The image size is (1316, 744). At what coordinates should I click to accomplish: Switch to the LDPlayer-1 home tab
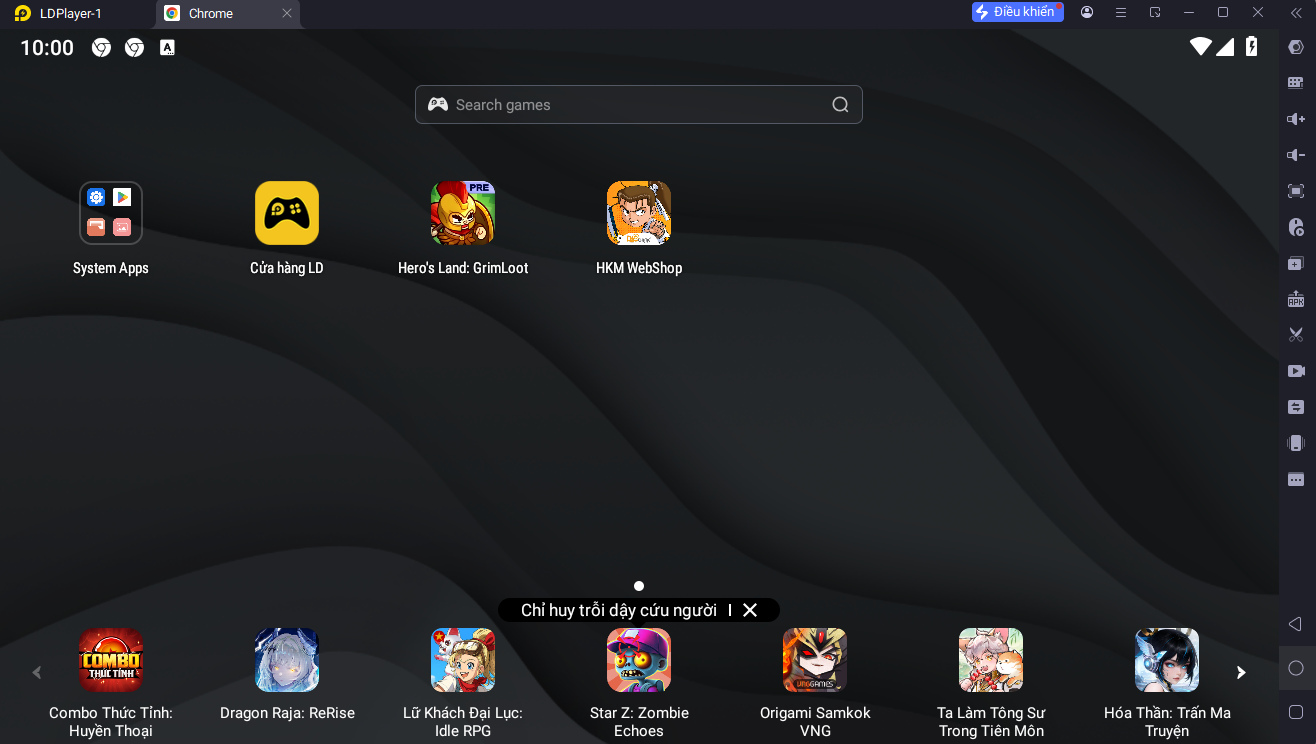70,14
